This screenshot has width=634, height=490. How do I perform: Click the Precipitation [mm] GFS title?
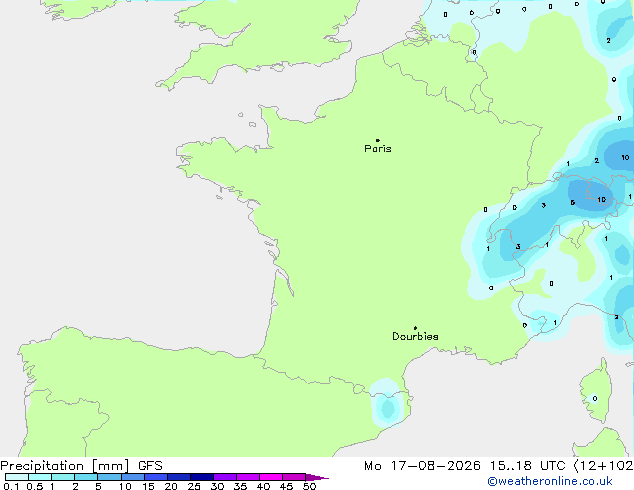81,466
